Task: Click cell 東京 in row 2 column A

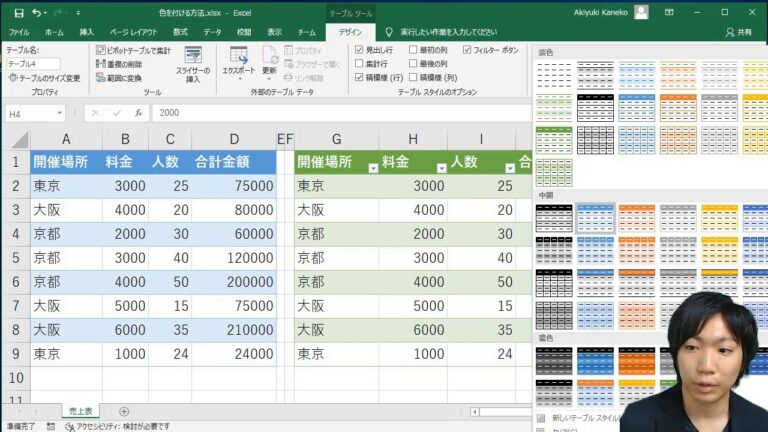Action: click(x=67, y=186)
